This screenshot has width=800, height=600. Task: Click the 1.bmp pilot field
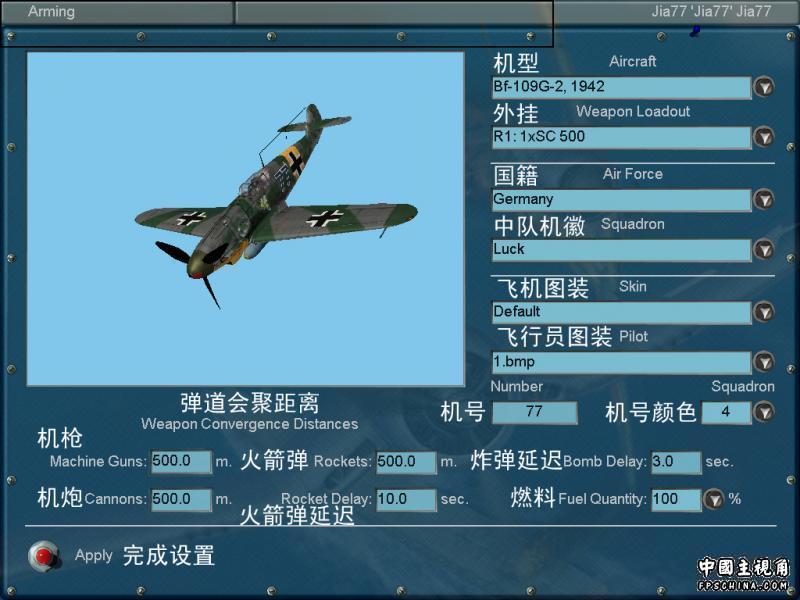click(621, 362)
